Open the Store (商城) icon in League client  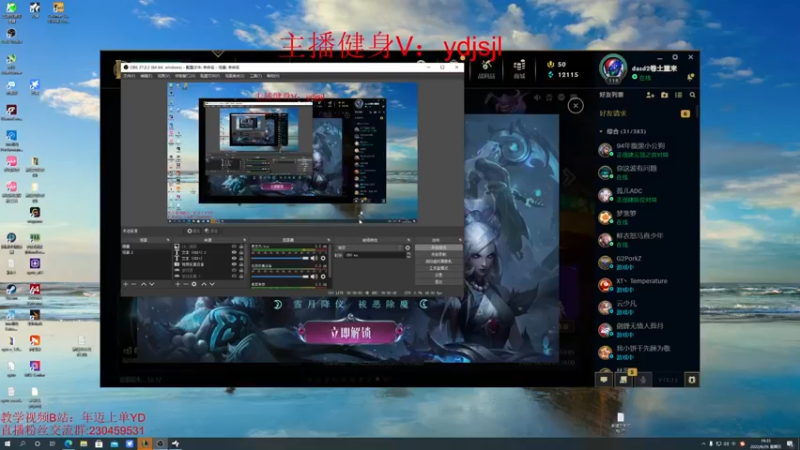click(x=519, y=69)
